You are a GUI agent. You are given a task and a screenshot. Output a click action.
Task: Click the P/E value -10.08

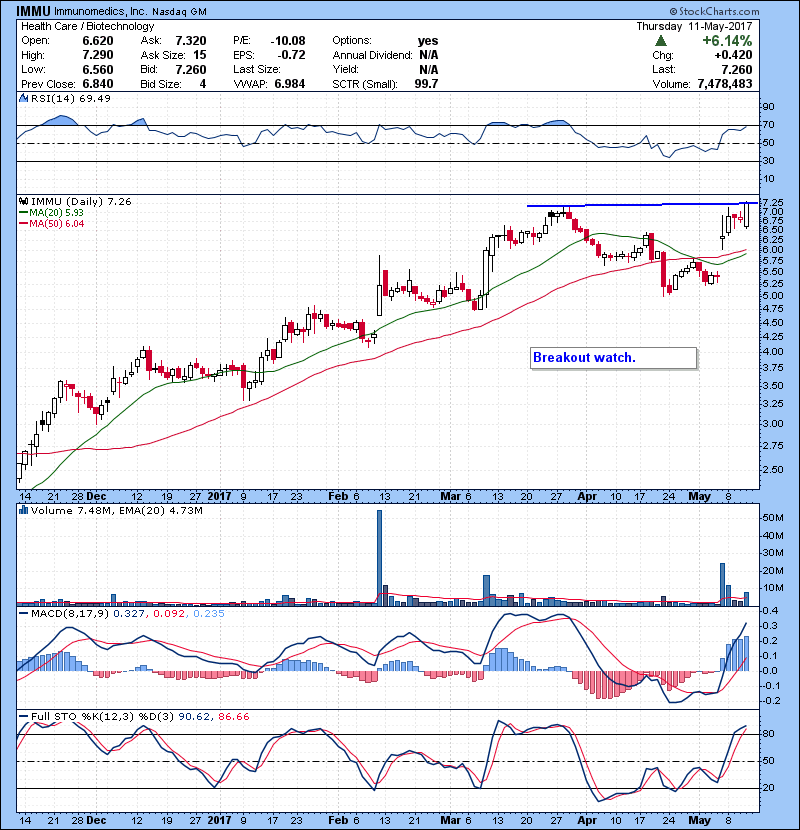287,41
